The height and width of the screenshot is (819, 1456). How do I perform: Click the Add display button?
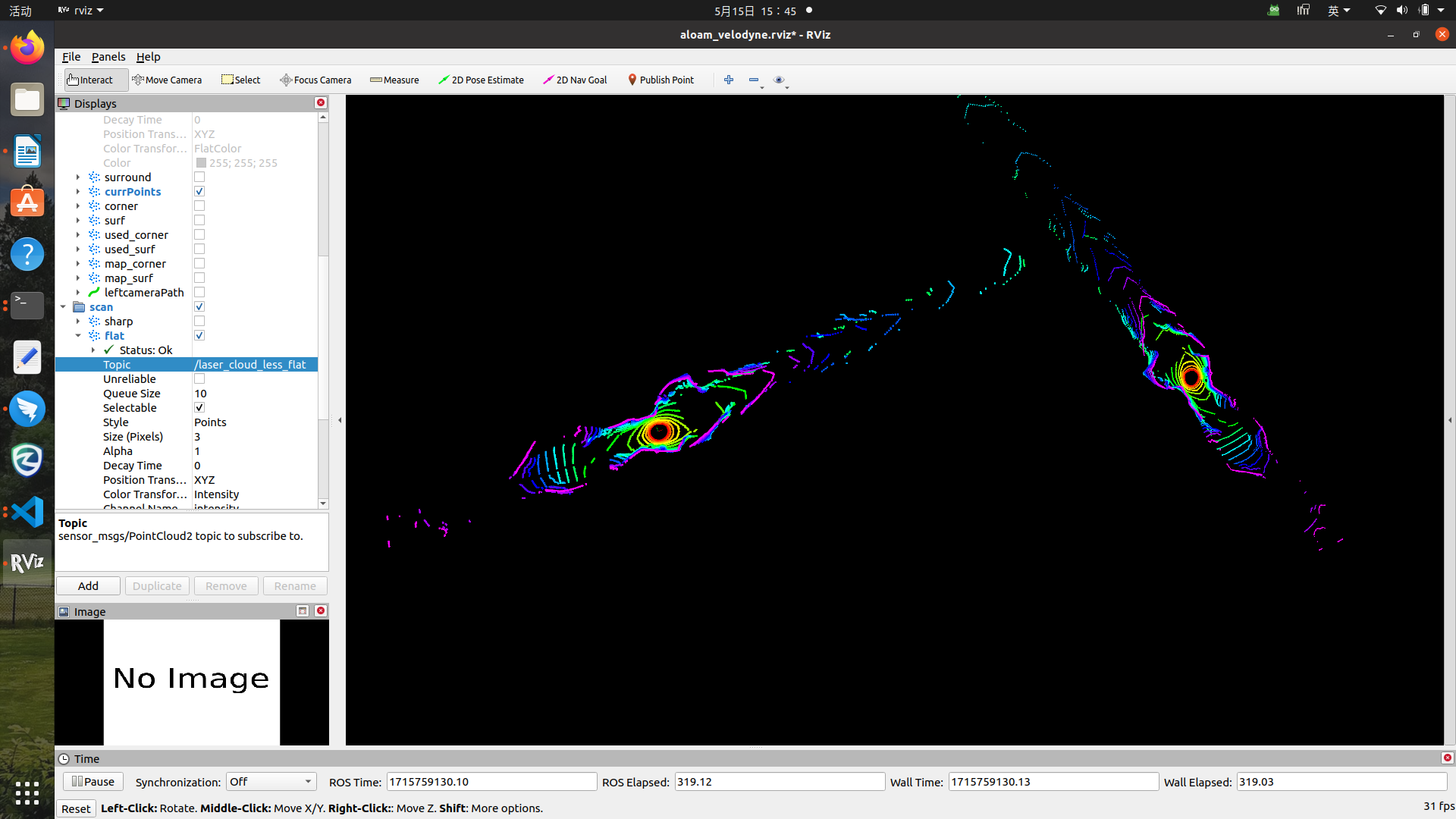coord(88,585)
